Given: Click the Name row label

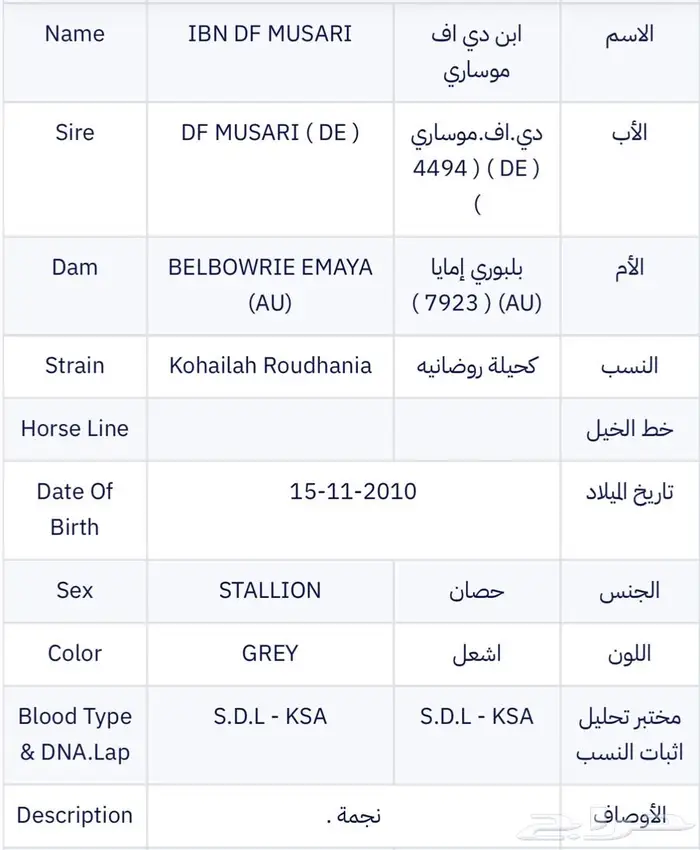Looking at the screenshot, I should pos(74,33).
